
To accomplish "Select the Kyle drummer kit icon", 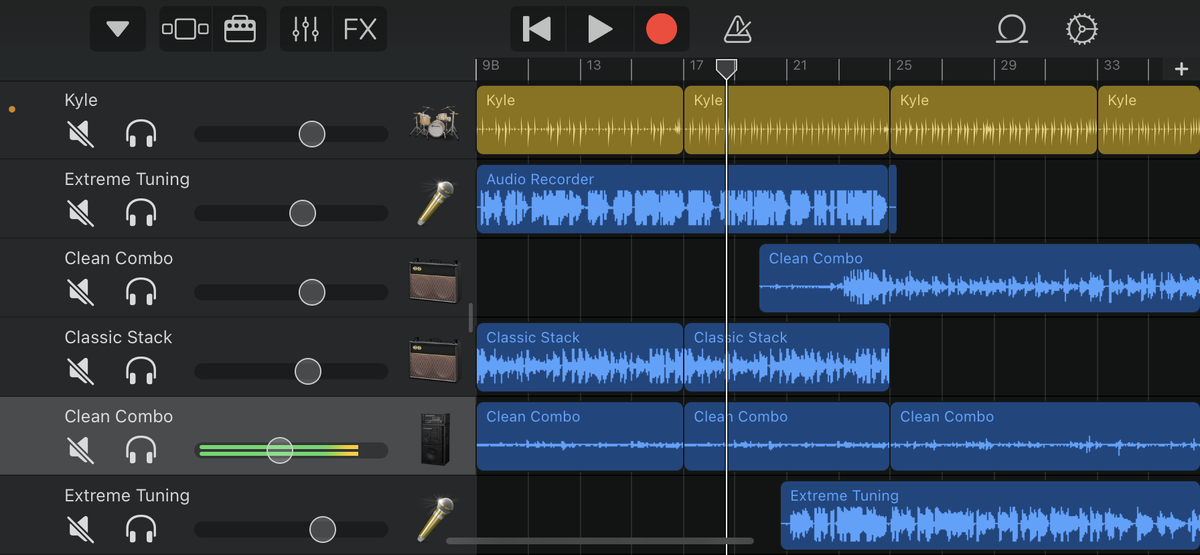I will coord(435,123).
